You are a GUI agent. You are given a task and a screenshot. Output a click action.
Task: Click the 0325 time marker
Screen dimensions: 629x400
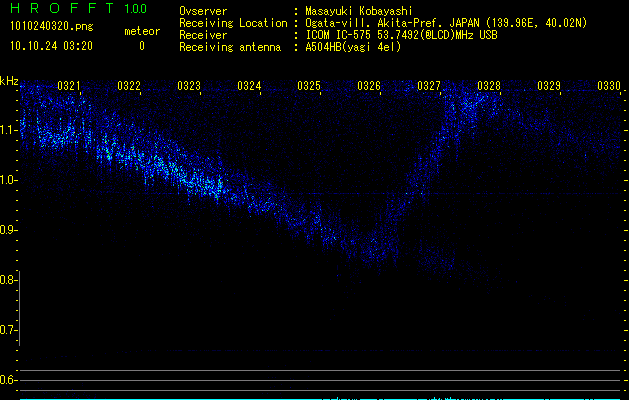pyautogui.click(x=309, y=85)
